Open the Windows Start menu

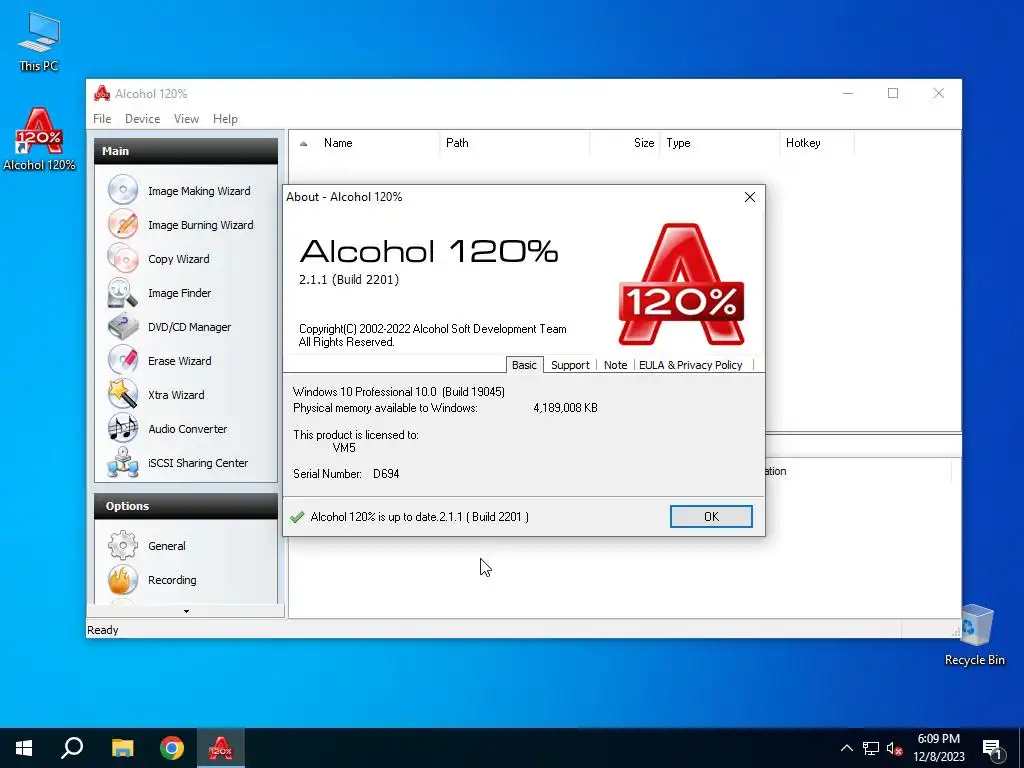click(24, 748)
